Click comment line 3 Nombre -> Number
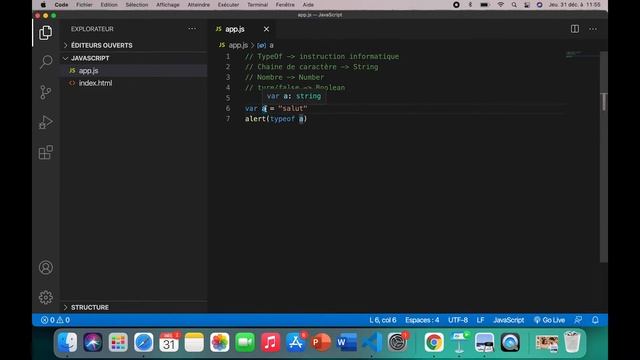This screenshot has height=360, width=640. tap(284, 77)
